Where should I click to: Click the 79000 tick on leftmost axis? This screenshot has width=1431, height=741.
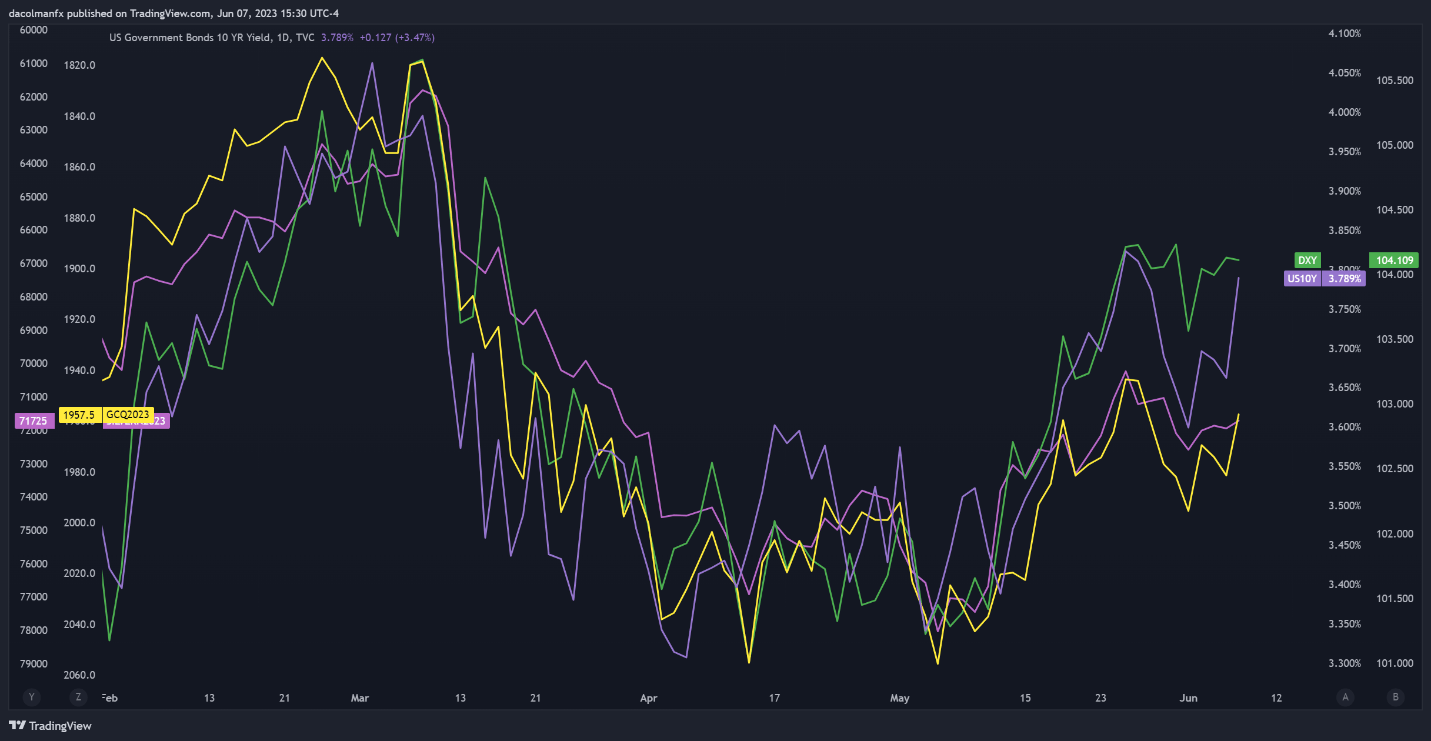click(34, 664)
